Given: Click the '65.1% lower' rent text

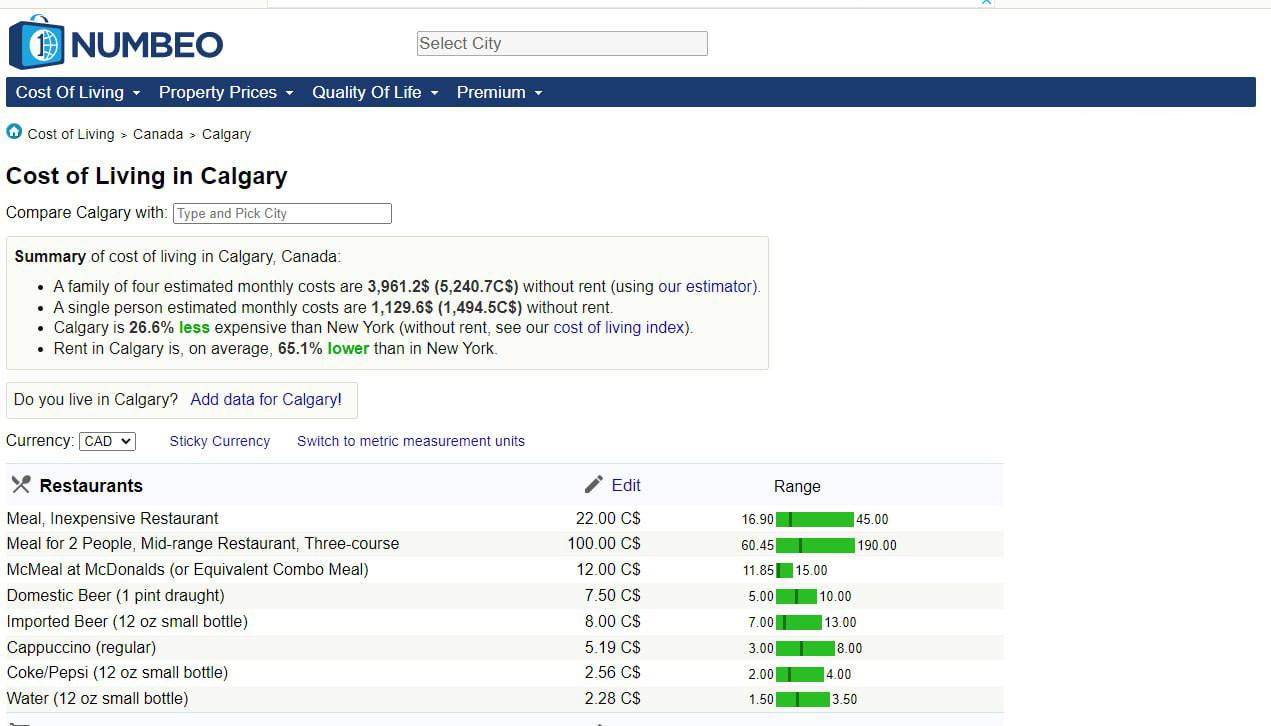Looking at the screenshot, I should (323, 349).
